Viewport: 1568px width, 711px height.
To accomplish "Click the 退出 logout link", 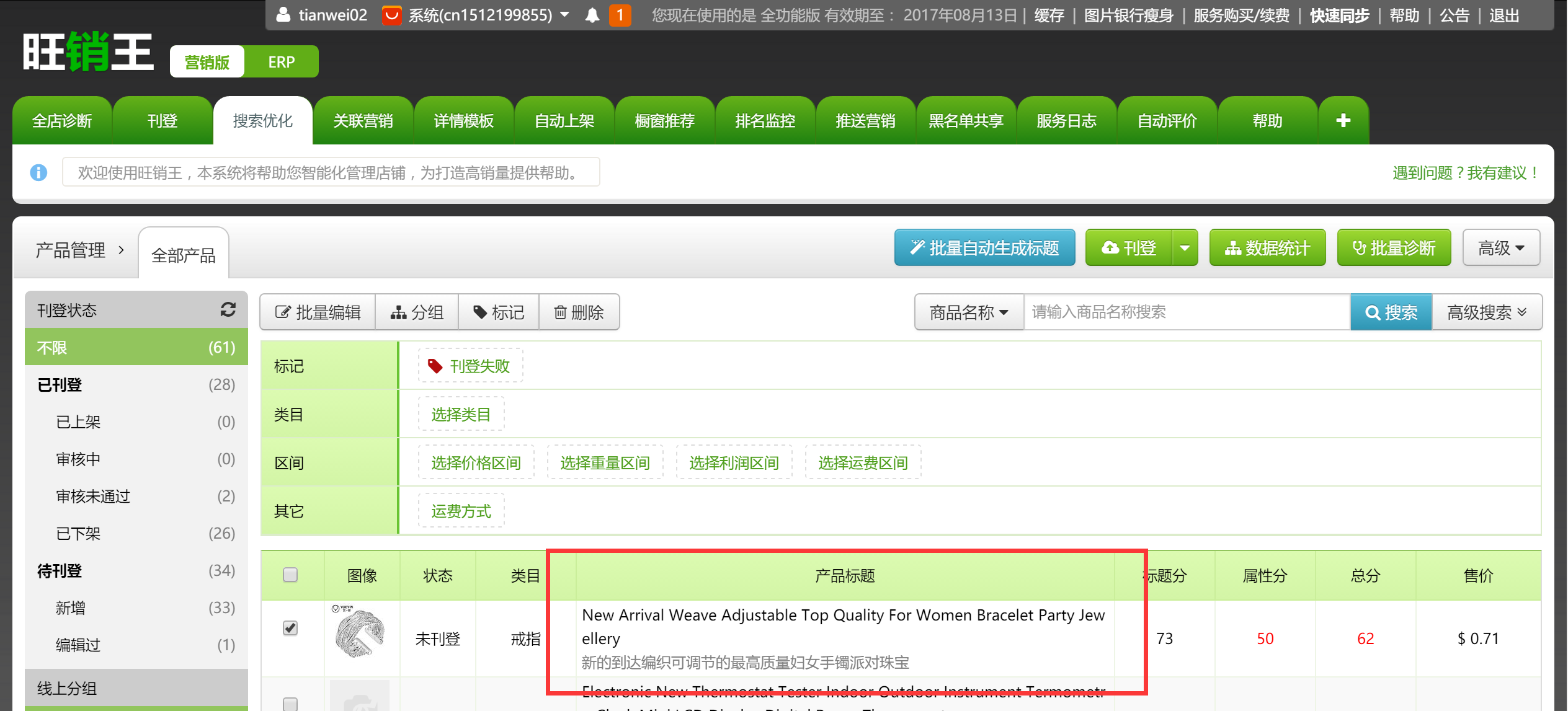I will pos(1504,15).
